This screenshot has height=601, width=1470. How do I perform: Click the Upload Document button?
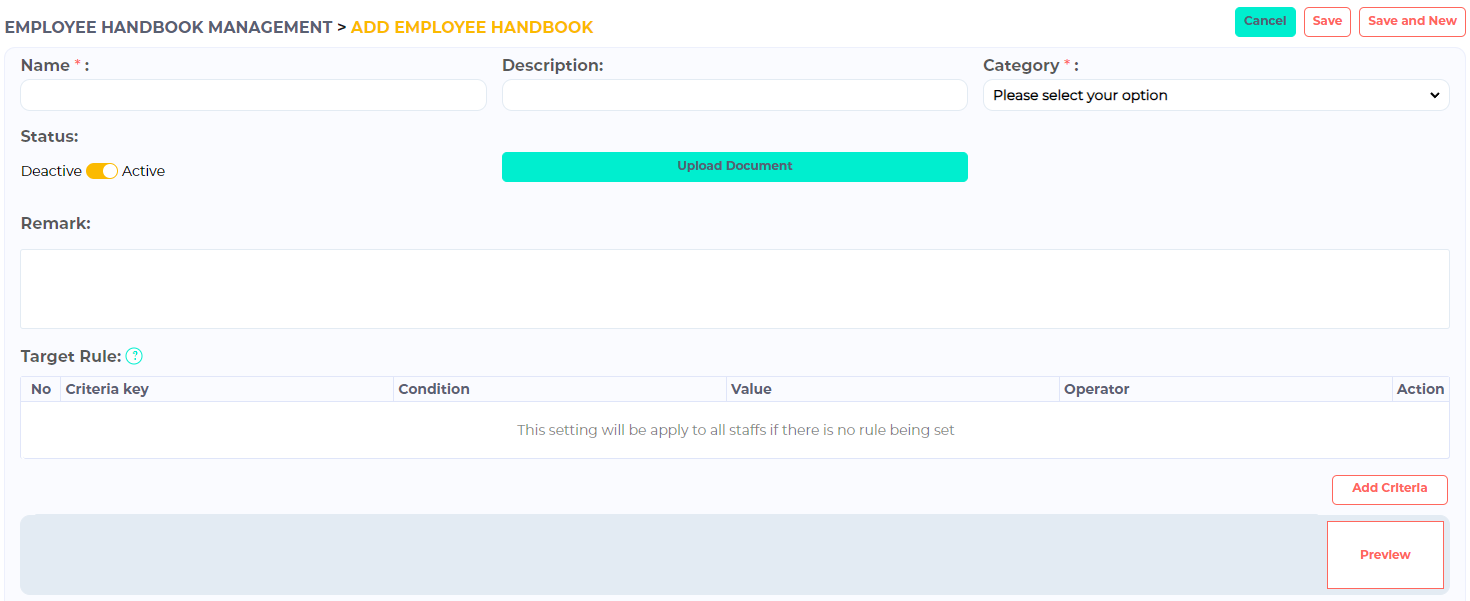(734, 167)
